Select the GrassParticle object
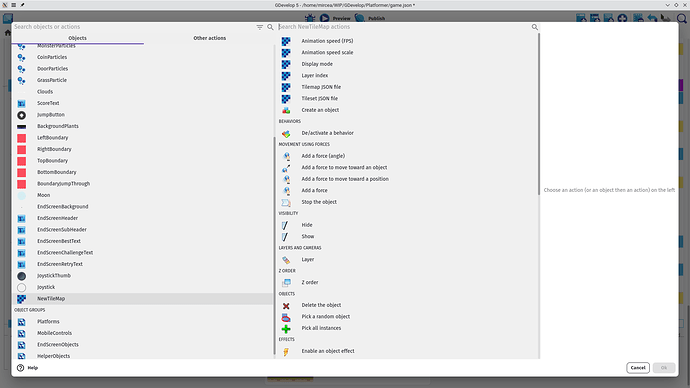690x388 pixels. point(143,80)
